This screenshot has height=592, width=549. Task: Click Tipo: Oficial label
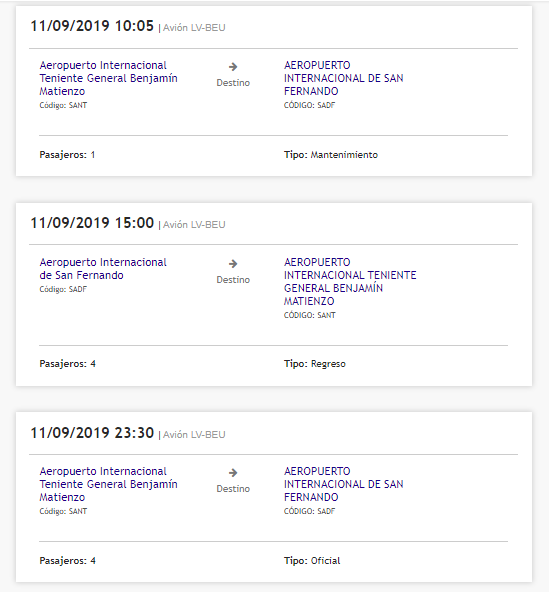[x=312, y=561]
